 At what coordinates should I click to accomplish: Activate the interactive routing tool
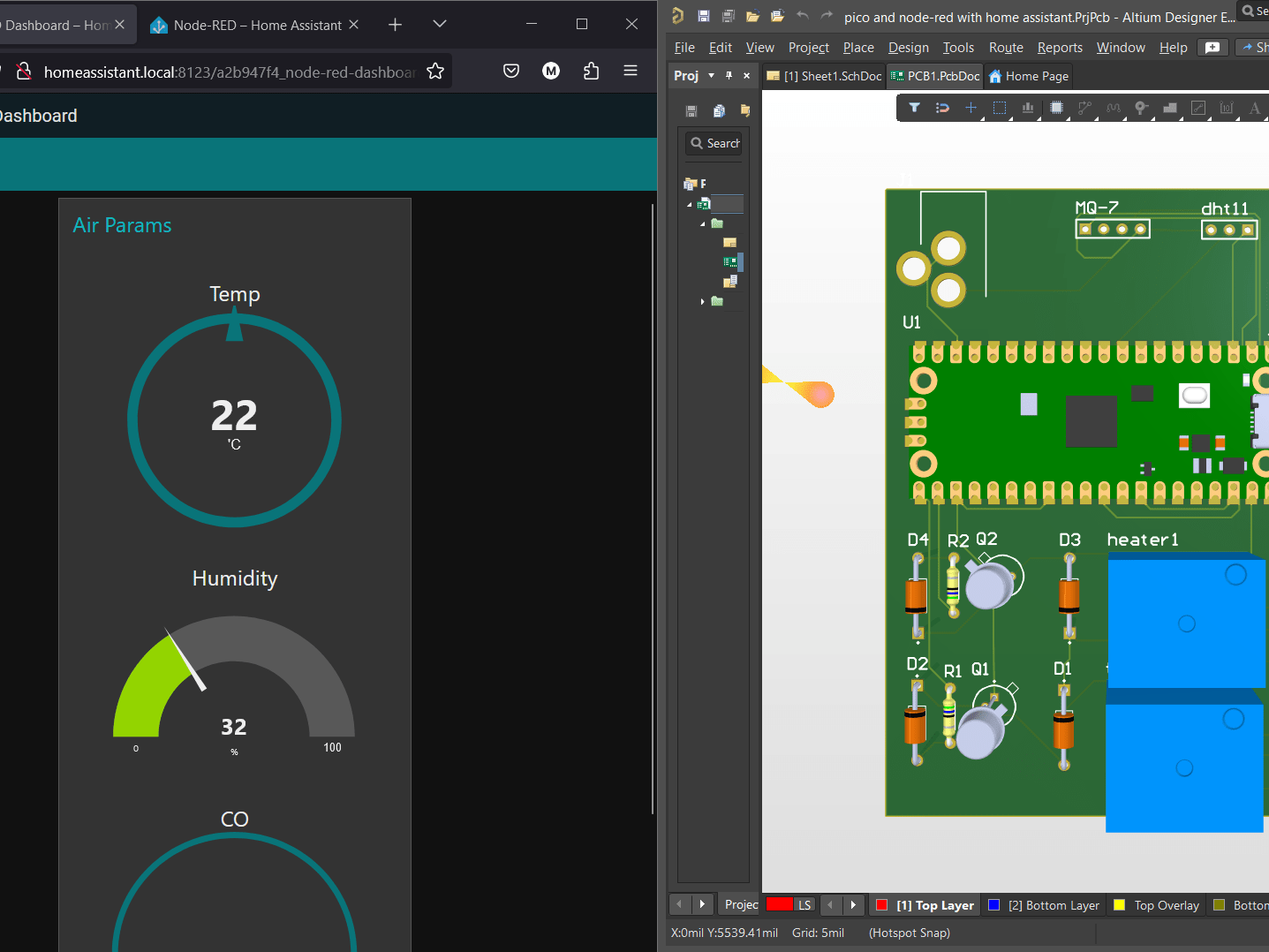[x=1085, y=108]
